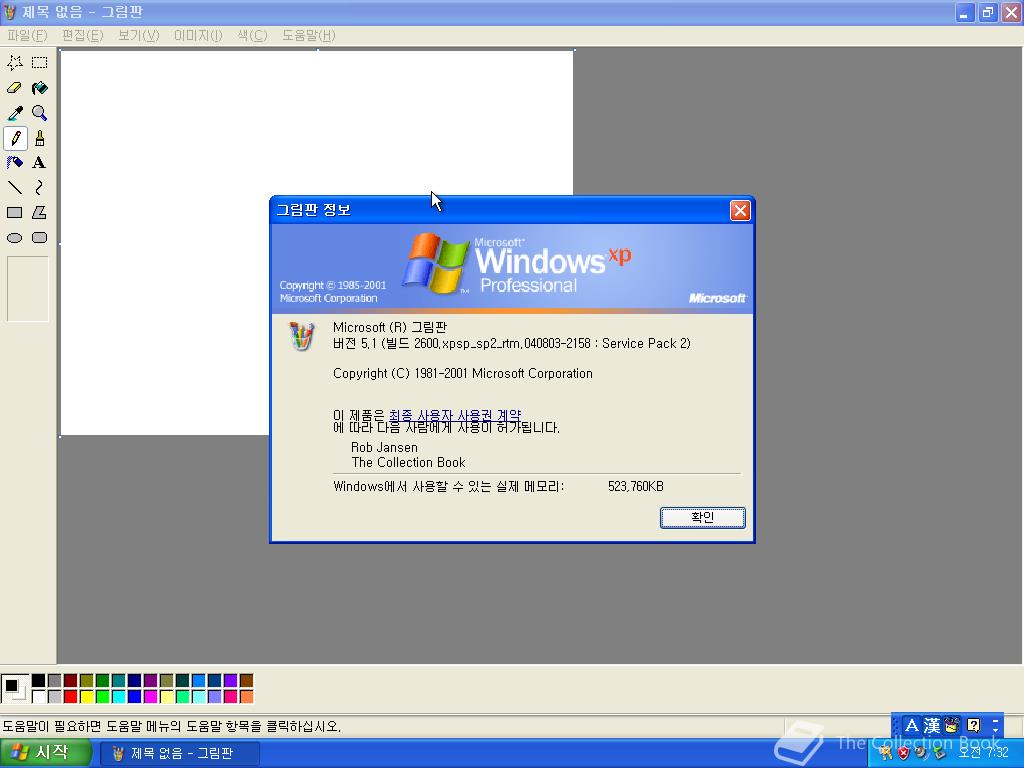This screenshot has height=768, width=1024.
Task: Choose the Brush tool
Action: [x=40, y=138]
